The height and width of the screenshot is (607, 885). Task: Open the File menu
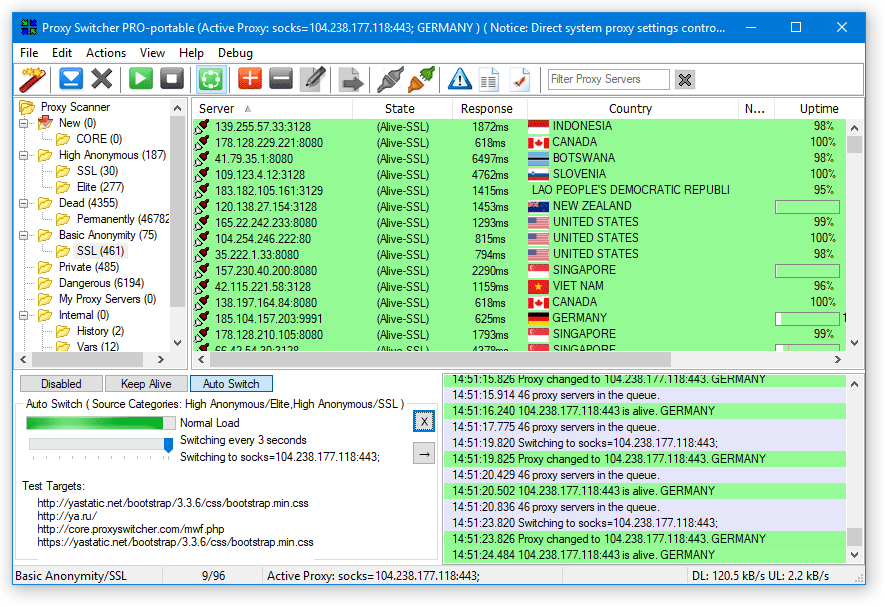(x=29, y=53)
